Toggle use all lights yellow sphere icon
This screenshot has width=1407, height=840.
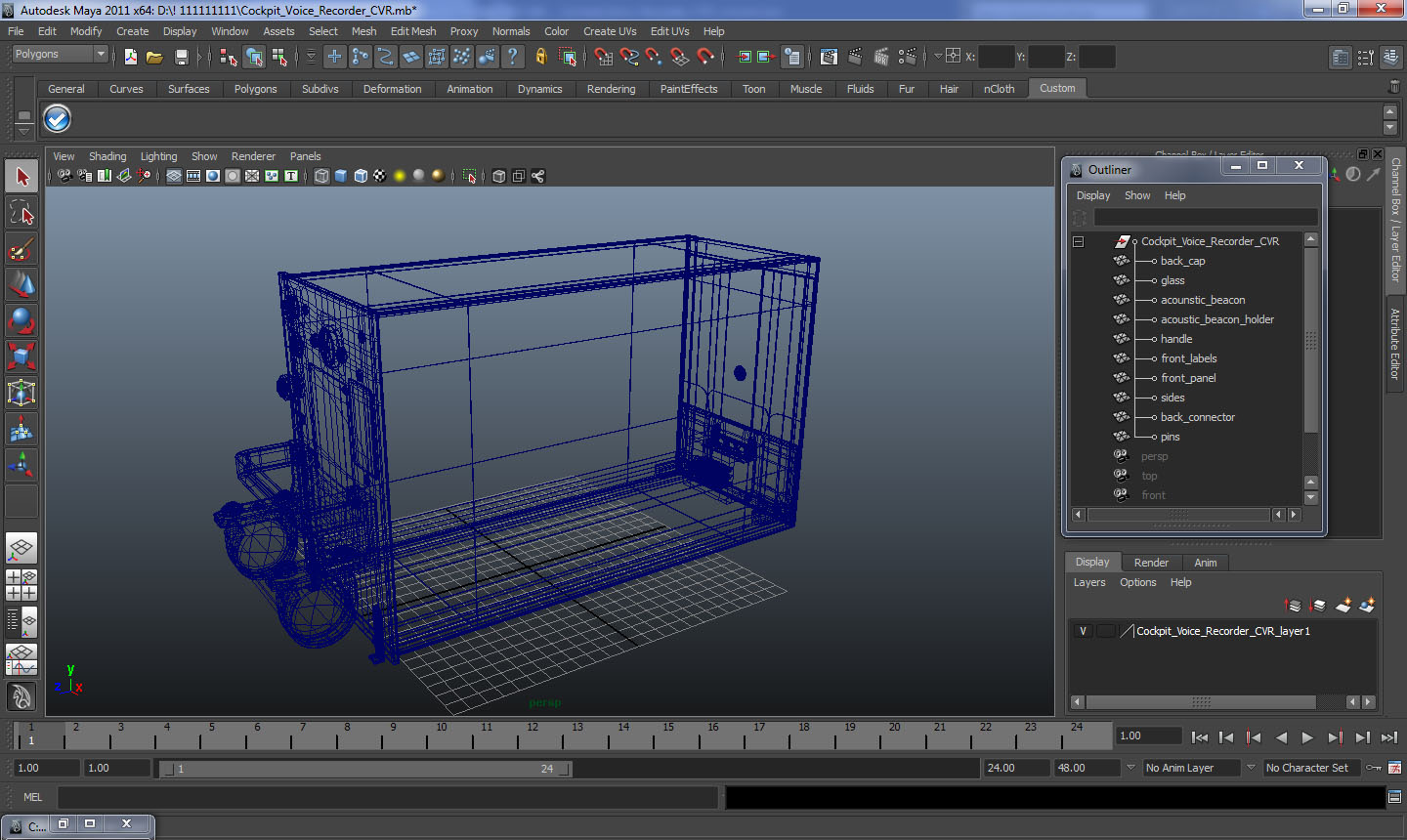(400, 176)
